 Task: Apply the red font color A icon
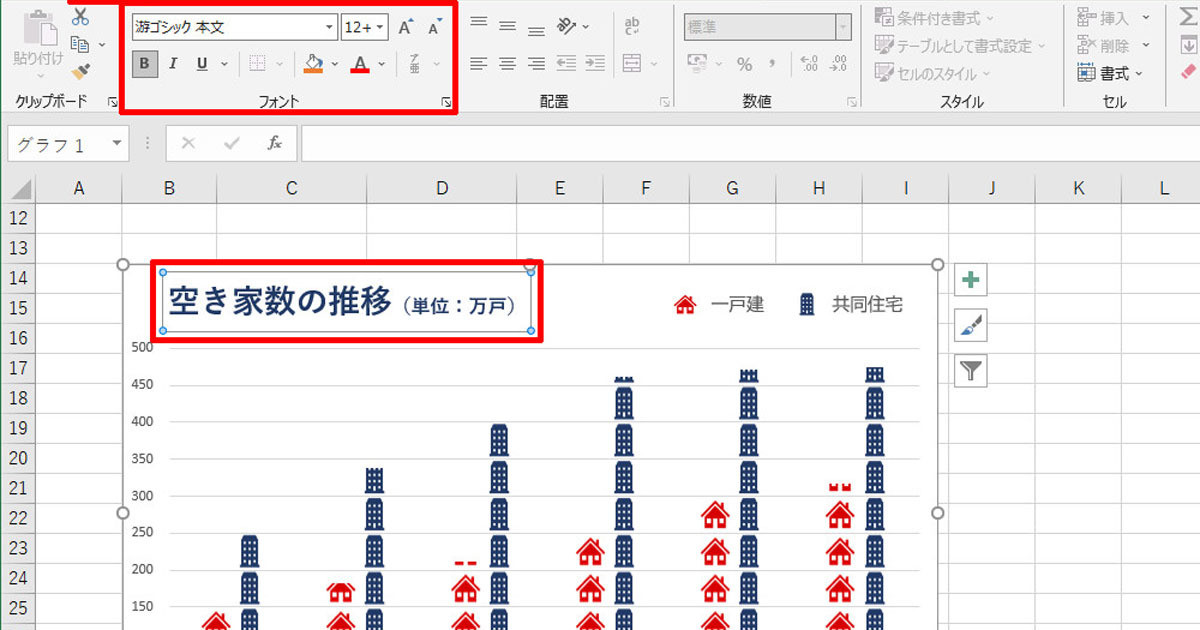360,64
